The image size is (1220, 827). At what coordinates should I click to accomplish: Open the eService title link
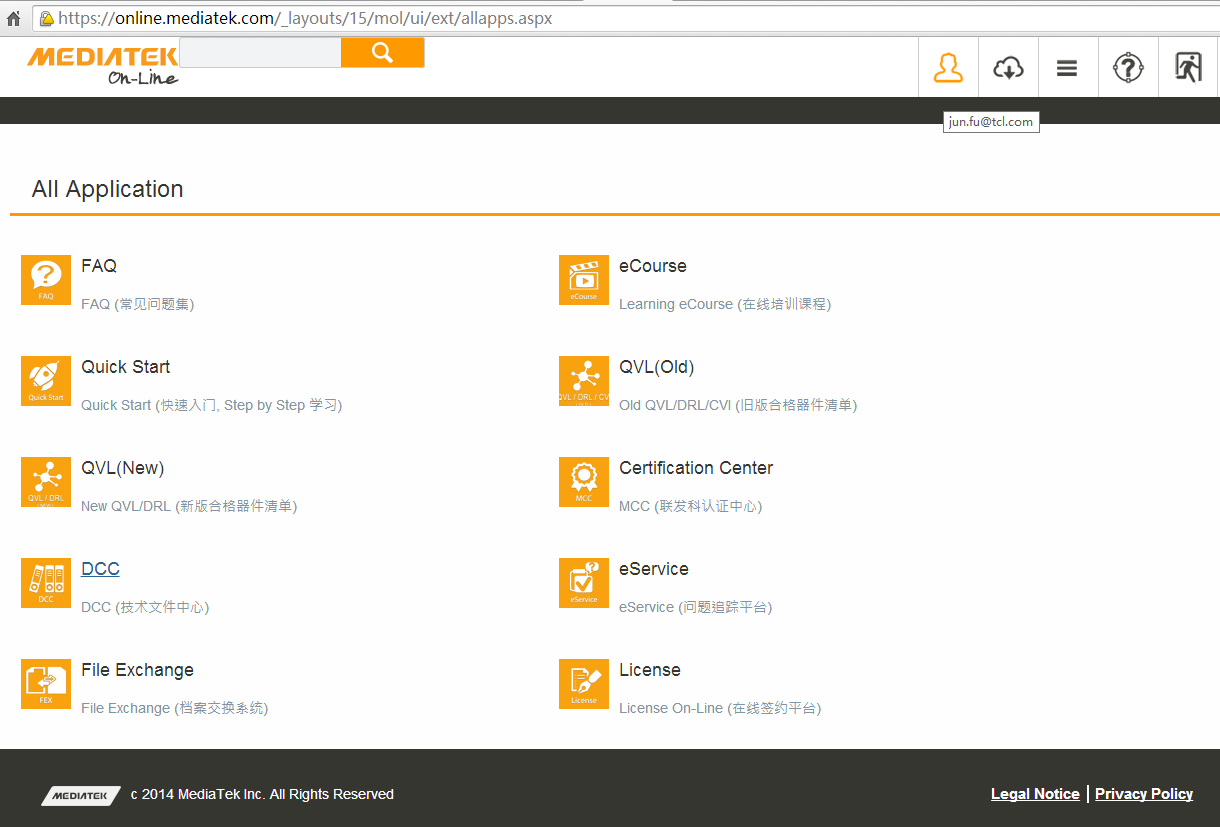pyautogui.click(x=654, y=569)
